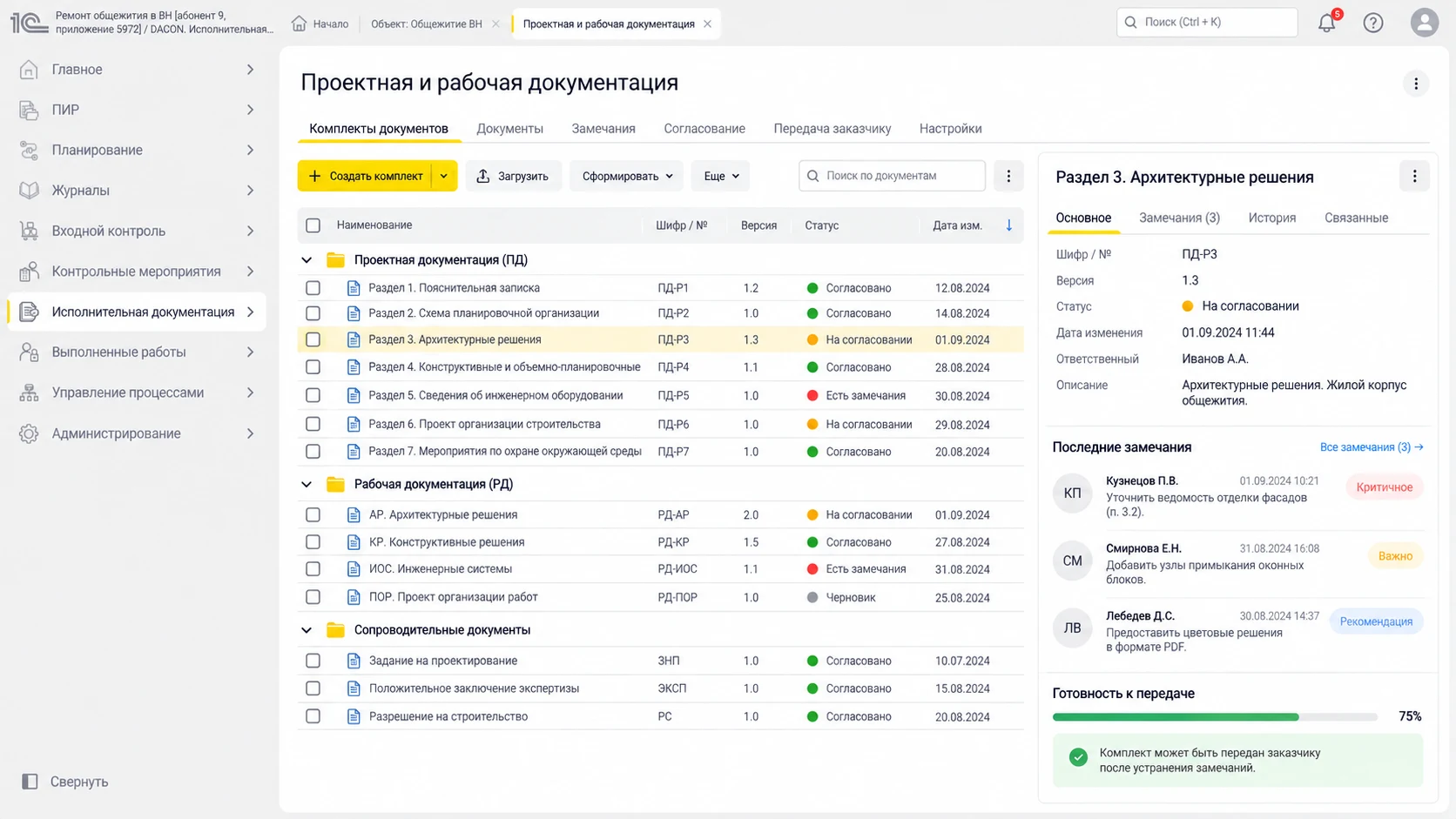
Task: Check the box for Раздел 5. Сведения об инженерном оборудовании
Action: click(x=313, y=395)
